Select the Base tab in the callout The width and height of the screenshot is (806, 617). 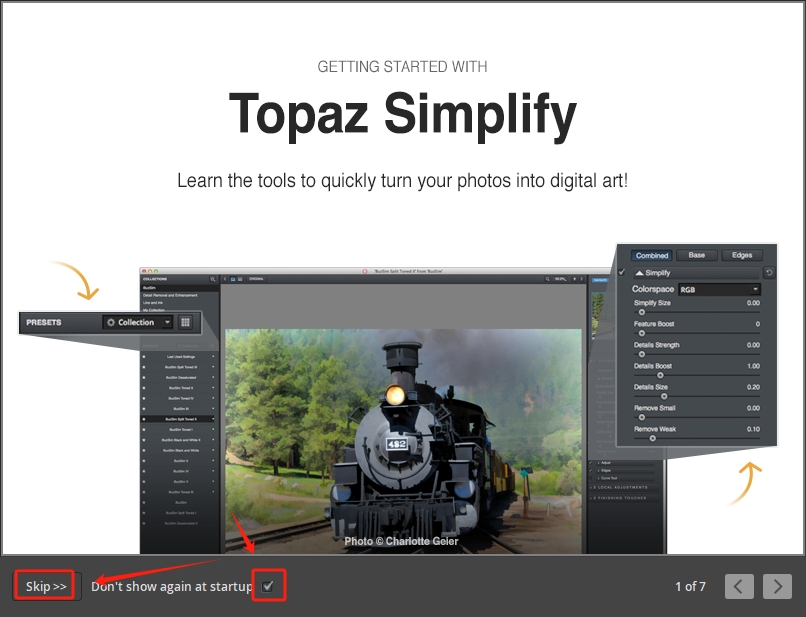tap(697, 255)
